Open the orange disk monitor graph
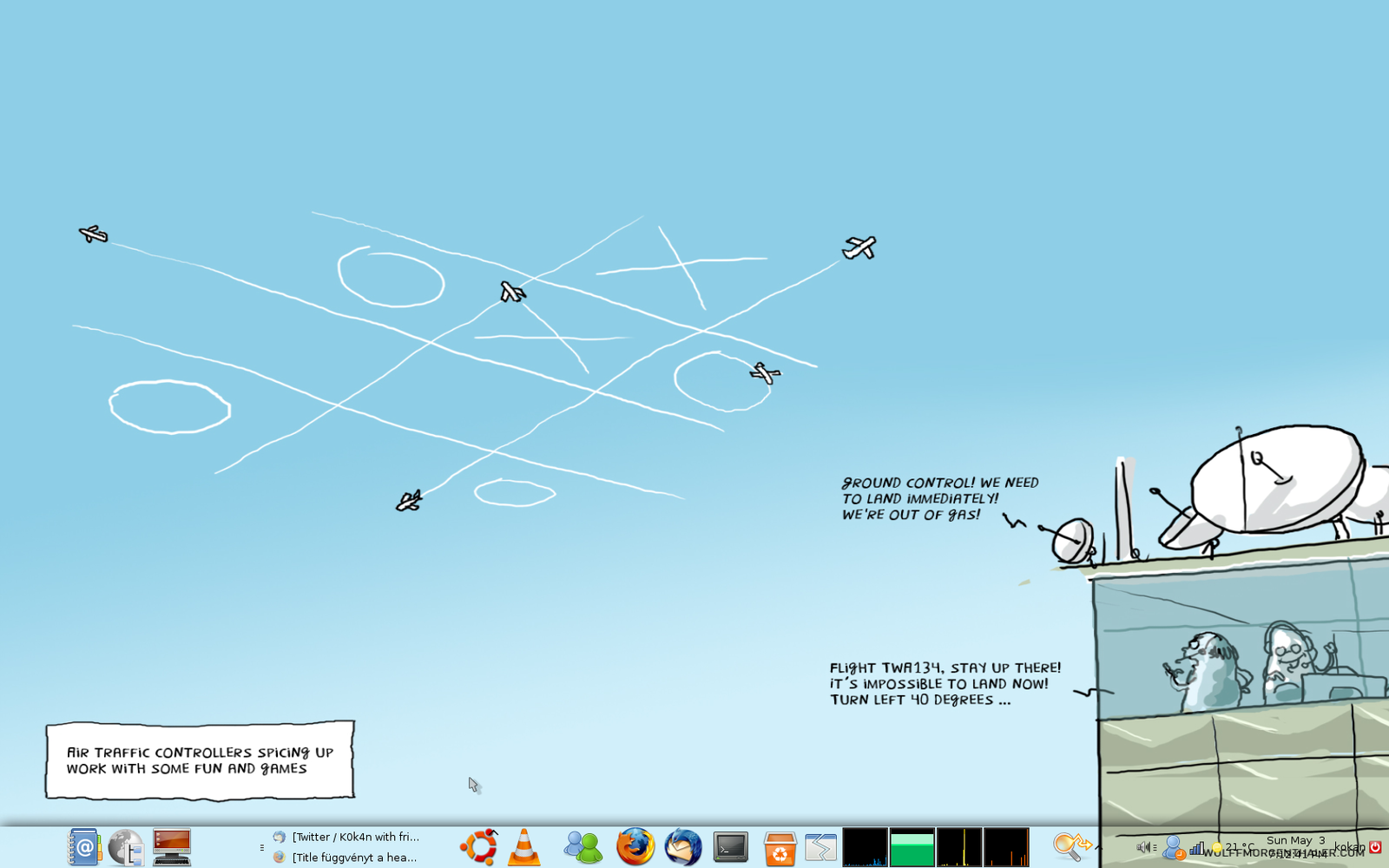This screenshot has width=1389, height=868. pyautogui.click(x=1006, y=847)
